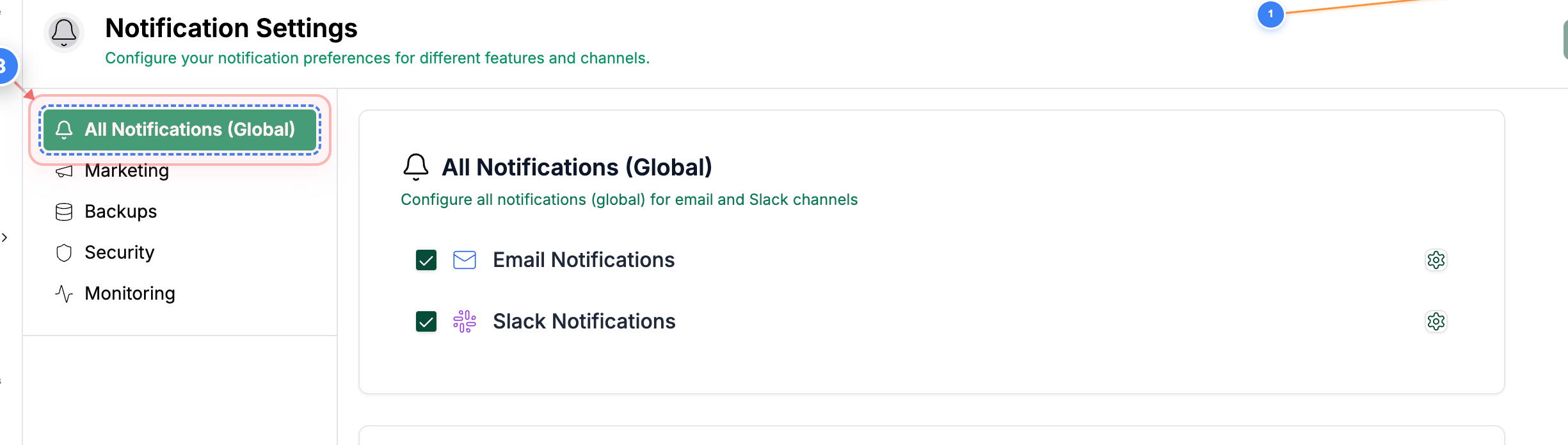Click the 'Configure your notification preferences' subtitle
Screen dimensions: 1568x445
coord(377,58)
